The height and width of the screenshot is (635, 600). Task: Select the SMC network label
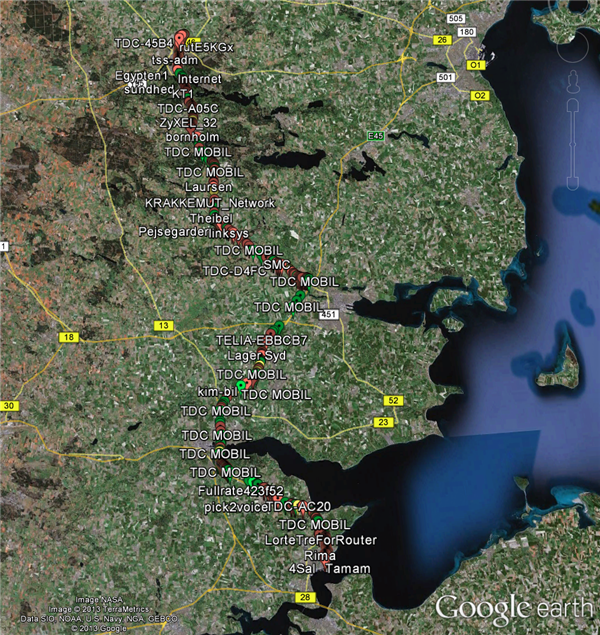point(277,265)
